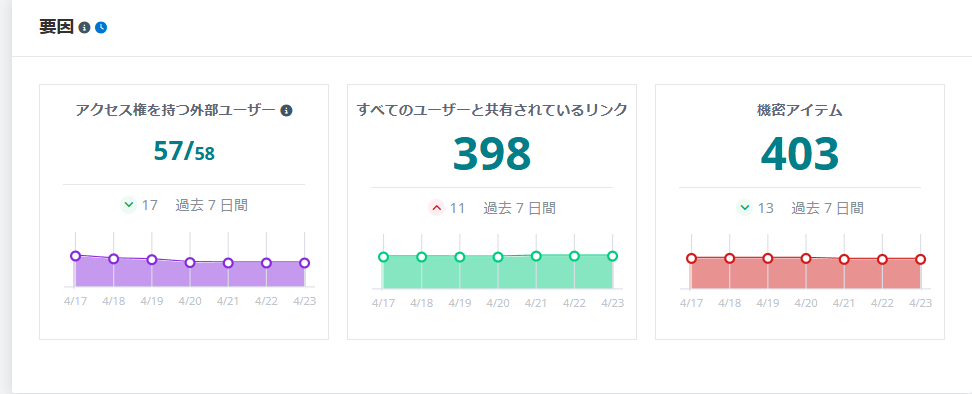The width and height of the screenshot is (972, 394).
Task: Click the green down-arrow icon beside 17
Action: click(x=128, y=204)
